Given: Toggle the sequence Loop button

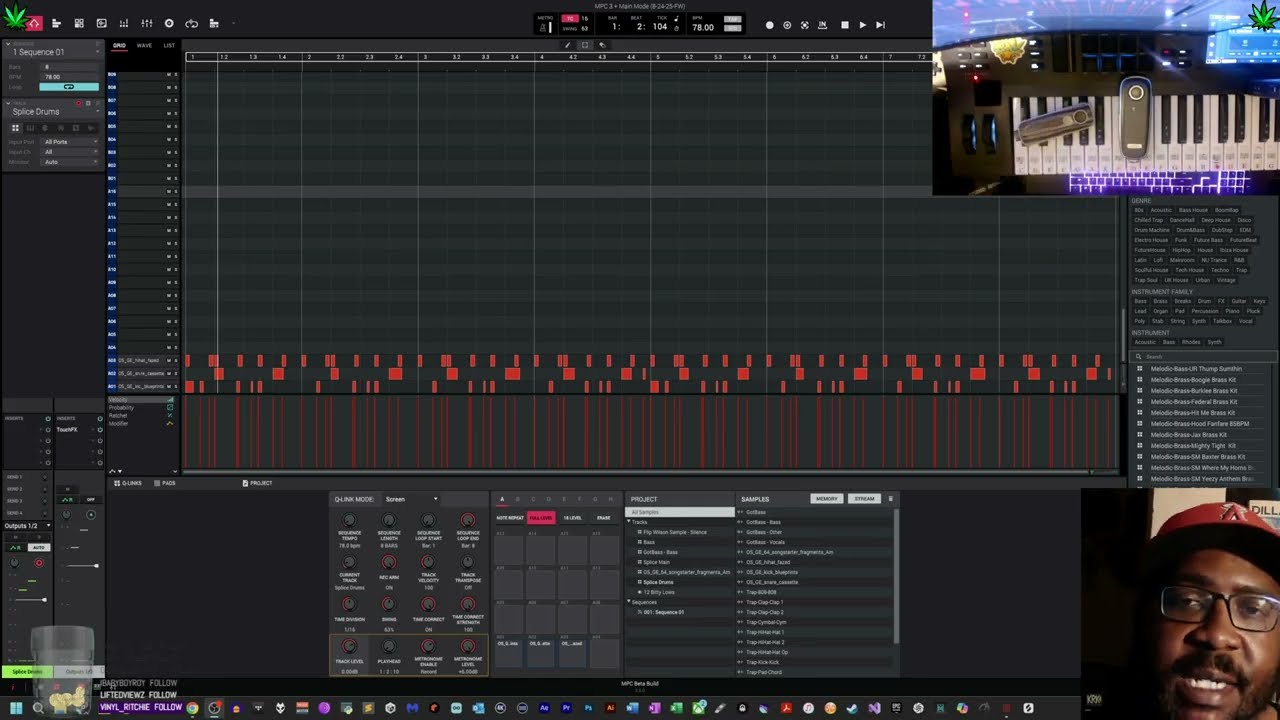Looking at the screenshot, I should (x=69, y=87).
